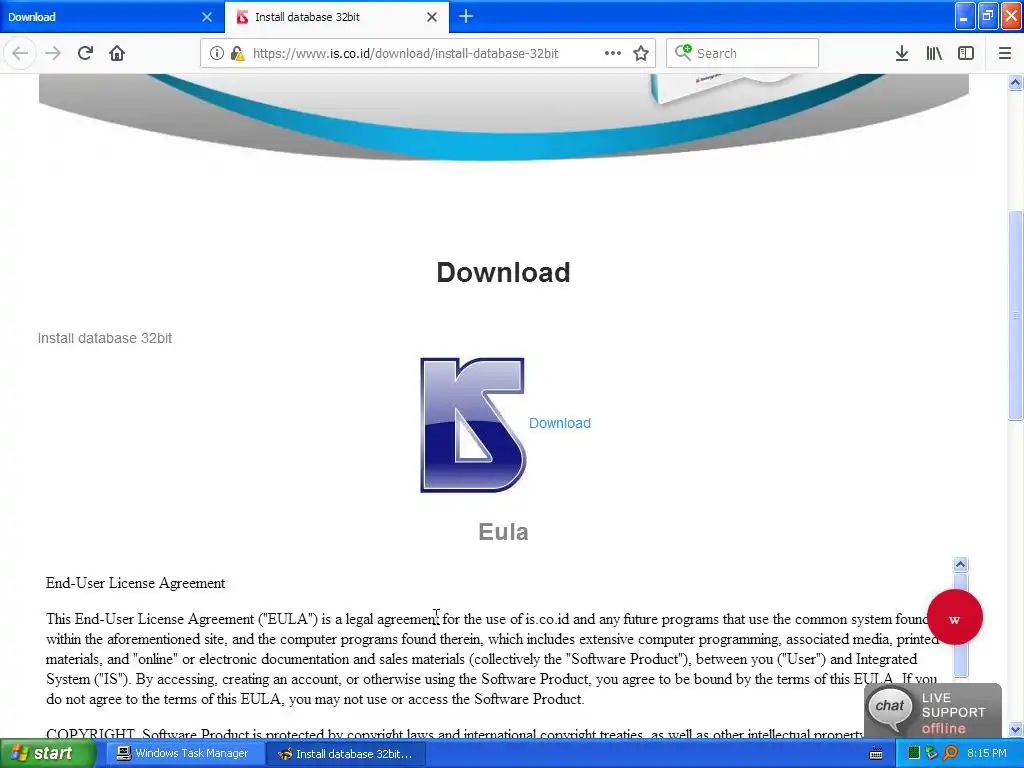Open the Firefox hamburger menu
Image resolution: width=1024 pixels, height=768 pixels.
click(x=1004, y=53)
